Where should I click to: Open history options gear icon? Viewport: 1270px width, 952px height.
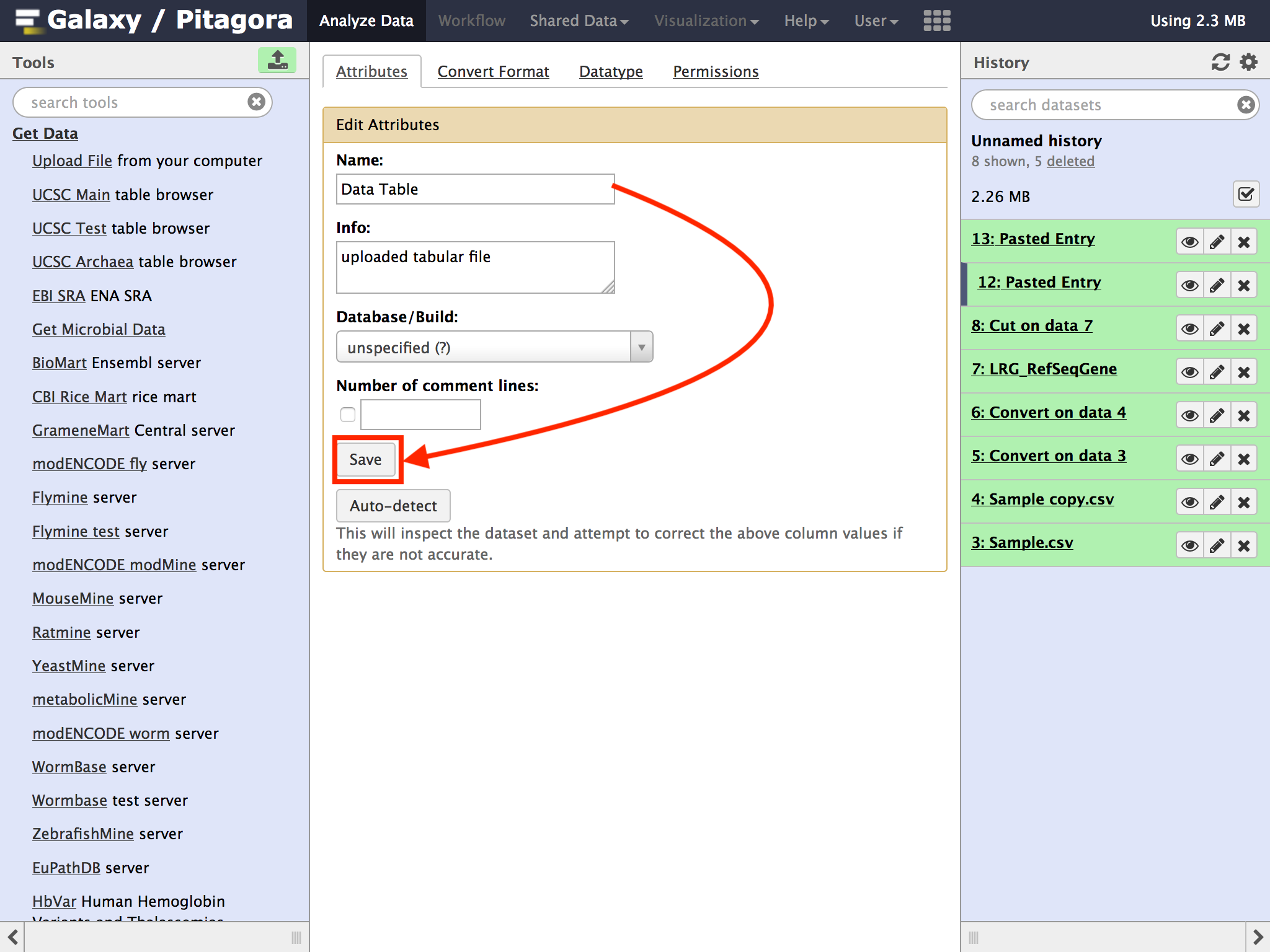tap(1248, 62)
